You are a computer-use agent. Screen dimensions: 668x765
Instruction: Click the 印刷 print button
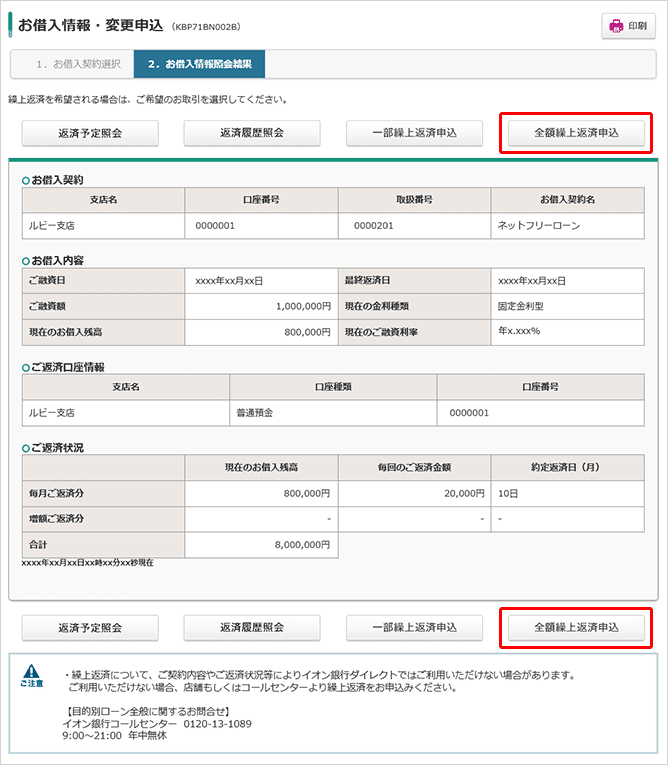pos(628,26)
